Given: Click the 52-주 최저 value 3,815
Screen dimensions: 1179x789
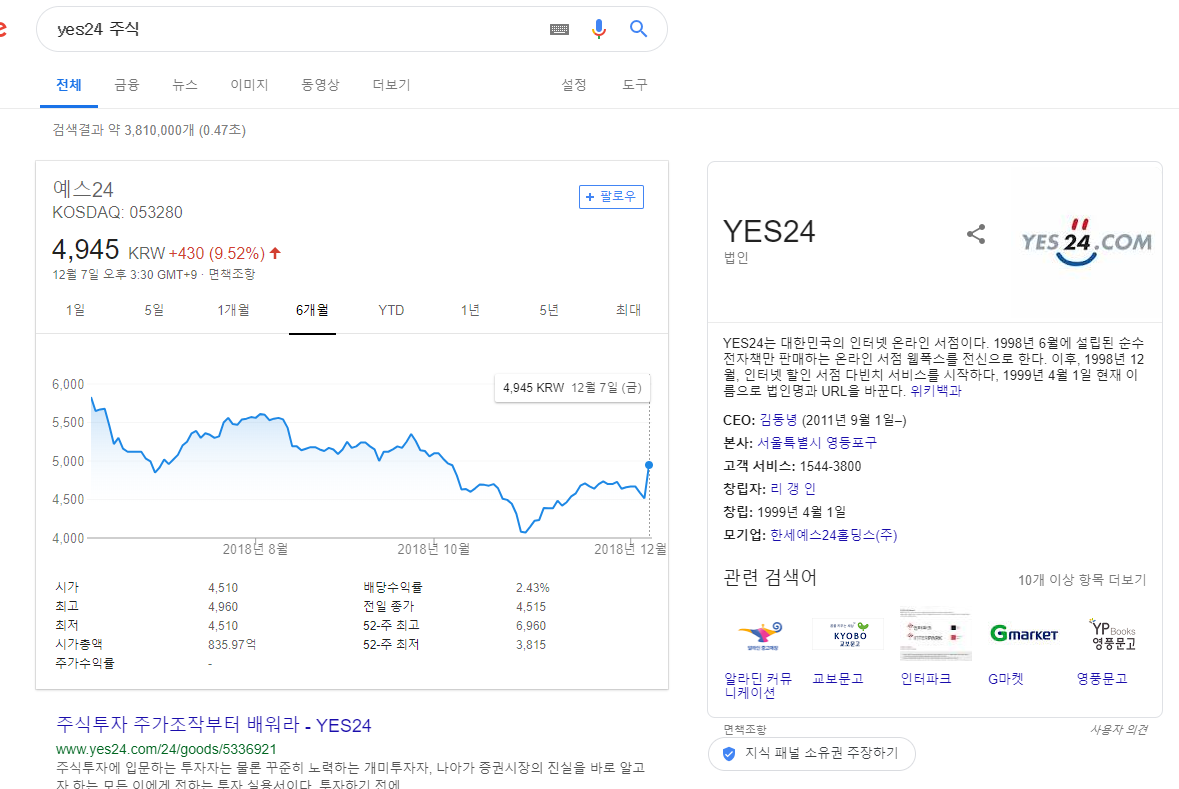Looking at the screenshot, I should [x=531, y=645].
